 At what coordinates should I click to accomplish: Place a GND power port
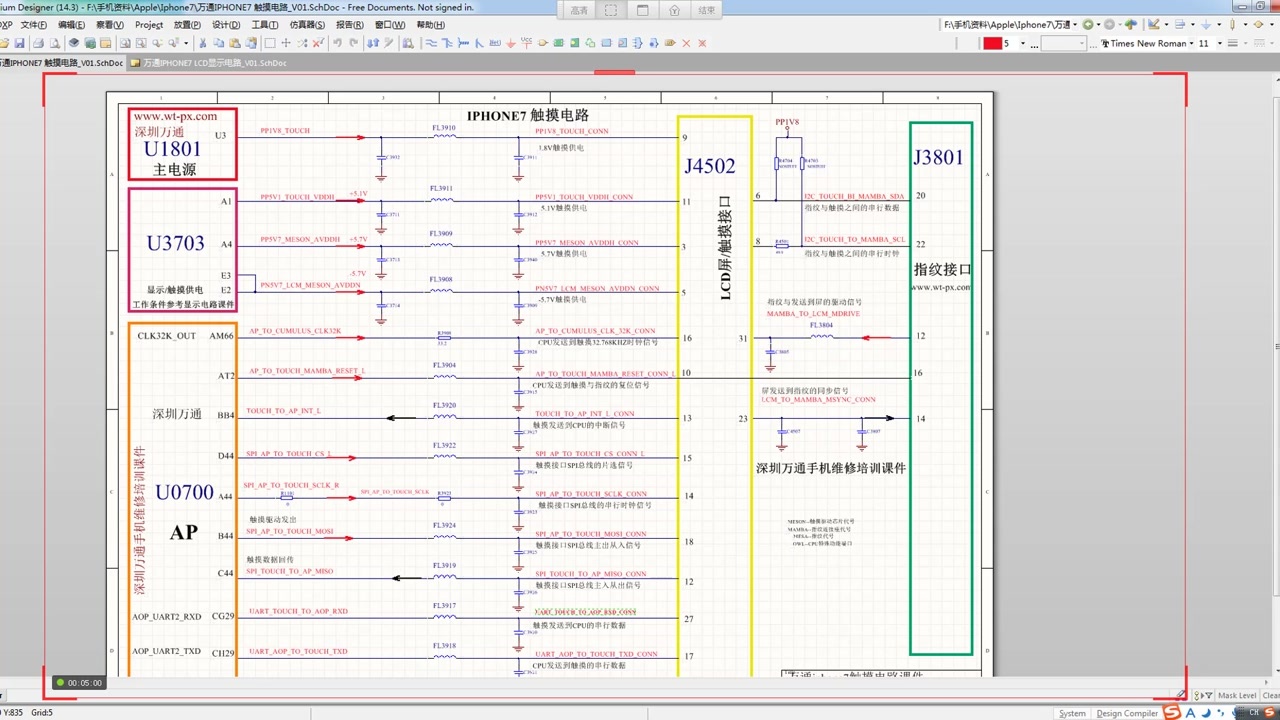coord(511,43)
